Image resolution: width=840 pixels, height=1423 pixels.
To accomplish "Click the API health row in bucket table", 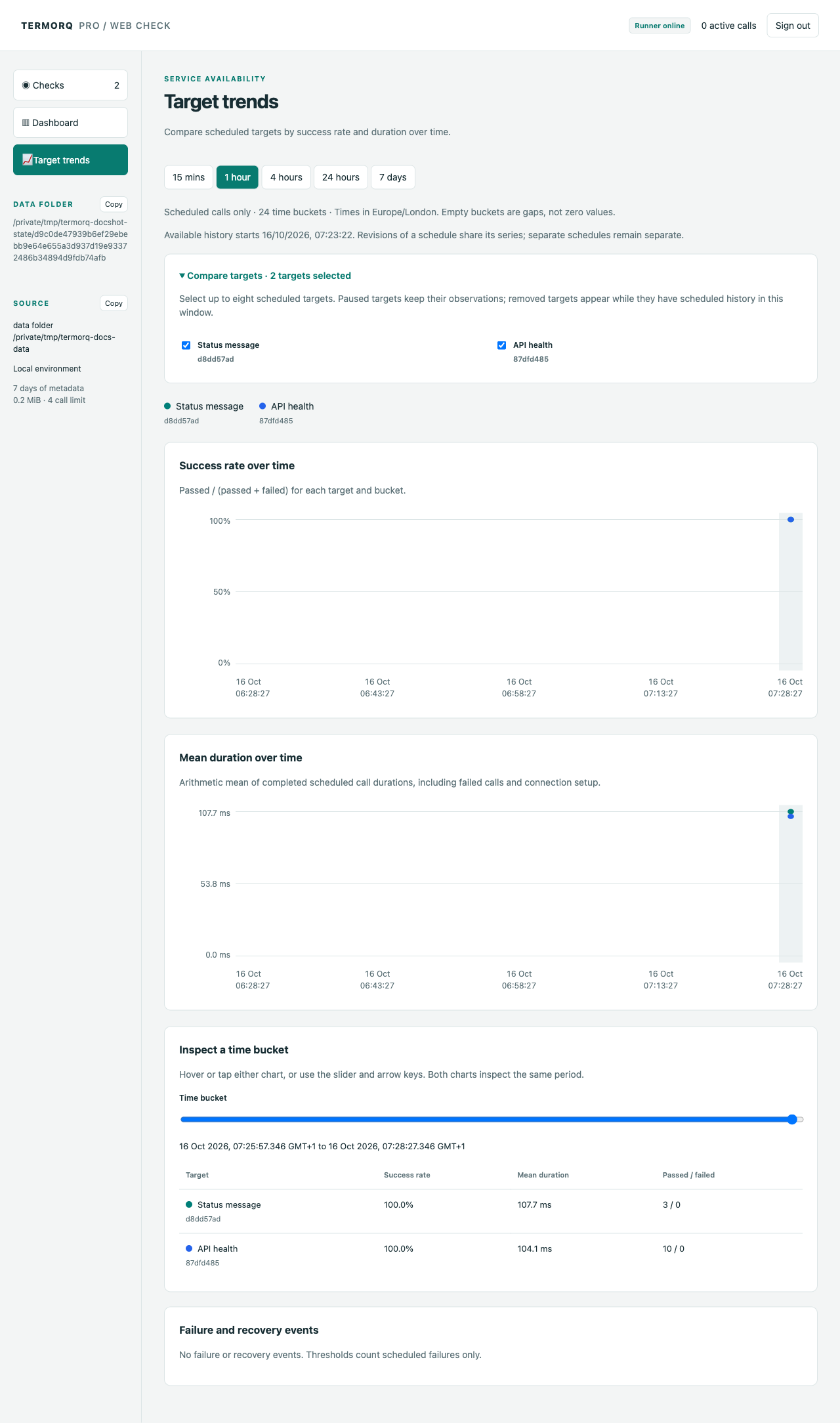I will point(491,1255).
